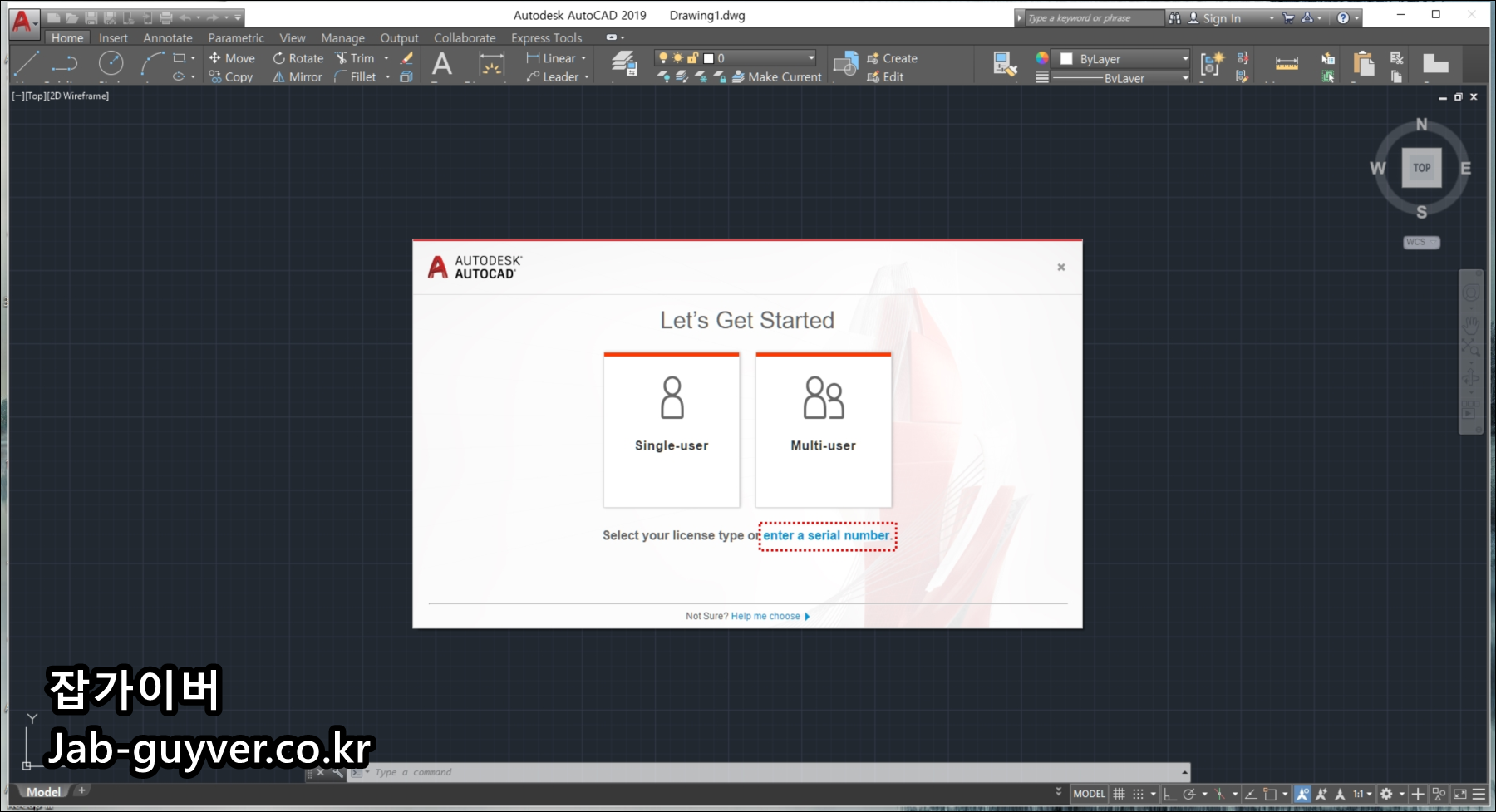This screenshot has height=812, width=1496.
Task: Switch to the Insert ribbon tab
Action: [113, 37]
